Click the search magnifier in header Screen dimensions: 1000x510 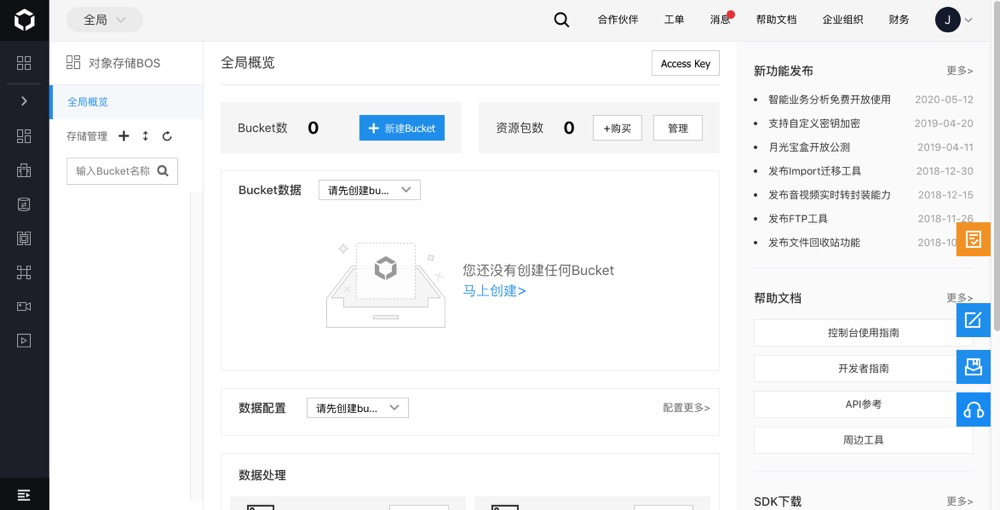click(561, 20)
